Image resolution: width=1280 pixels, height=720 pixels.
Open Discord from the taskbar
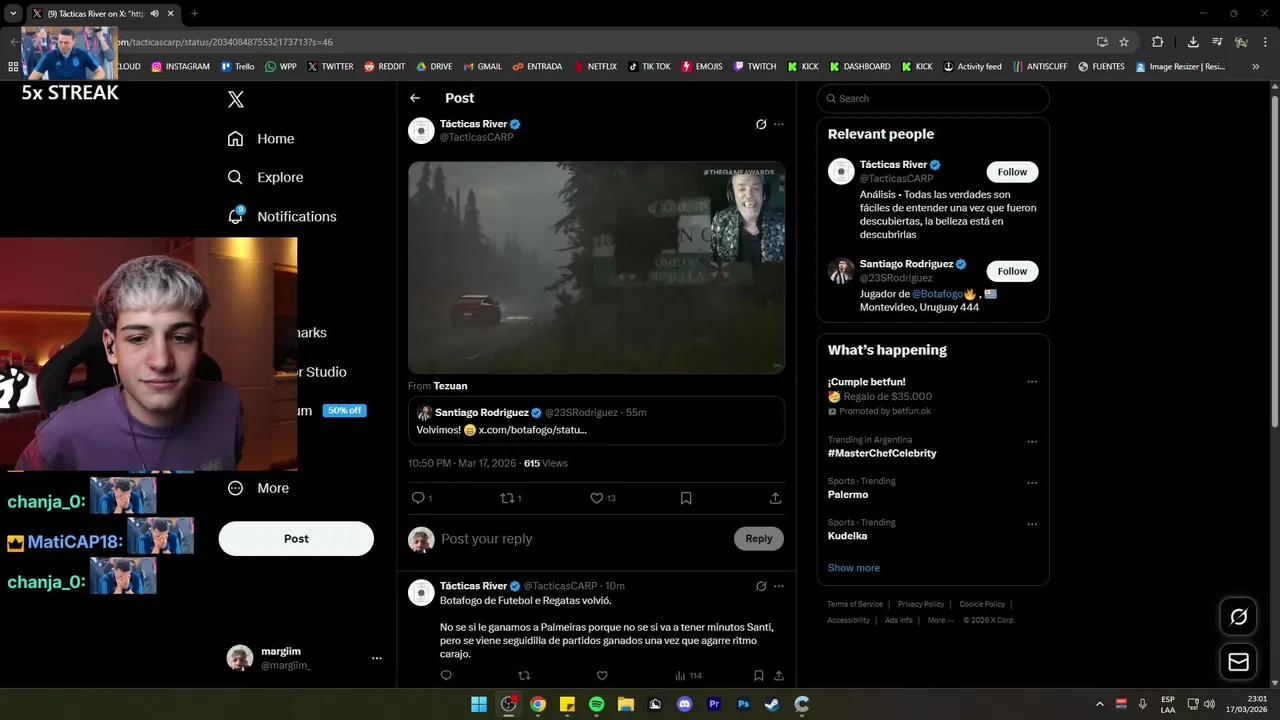[684, 704]
